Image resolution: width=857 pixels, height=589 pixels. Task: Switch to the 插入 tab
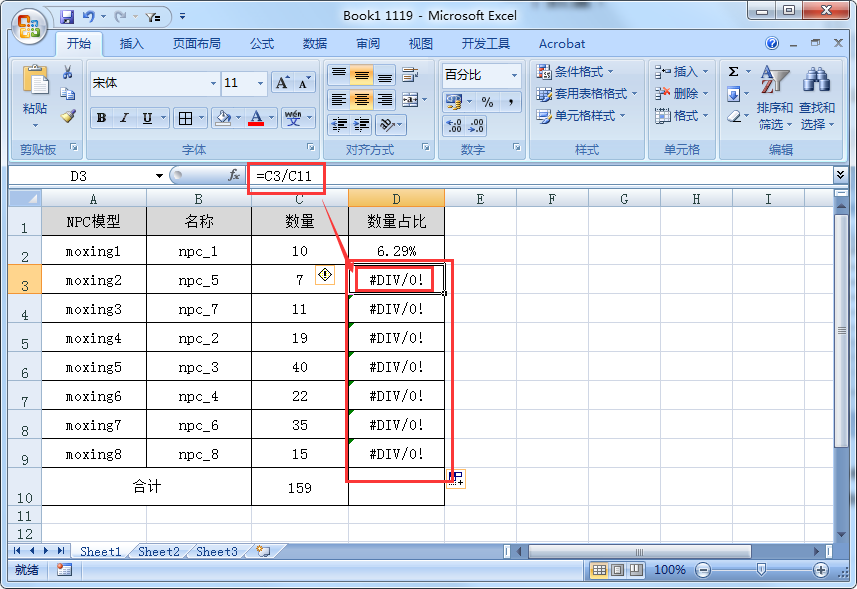tap(131, 44)
